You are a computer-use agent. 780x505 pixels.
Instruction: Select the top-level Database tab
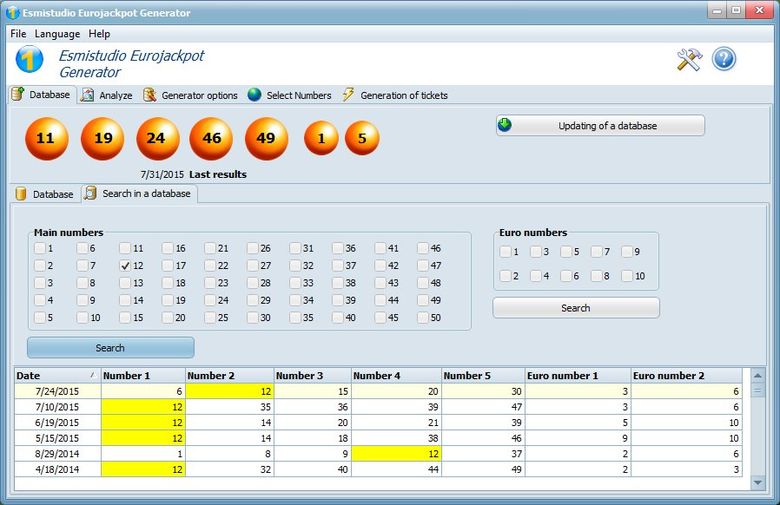[41, 95]
